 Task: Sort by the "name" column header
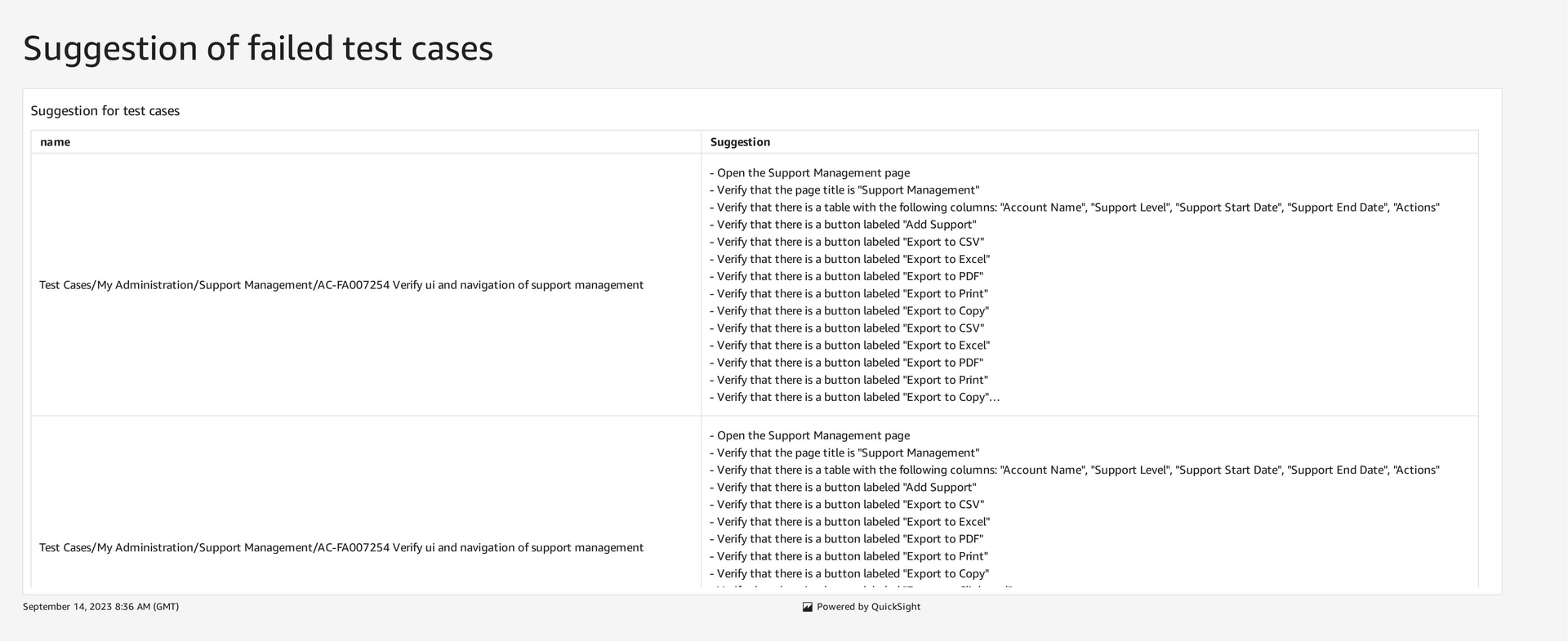tap(56, 142)
